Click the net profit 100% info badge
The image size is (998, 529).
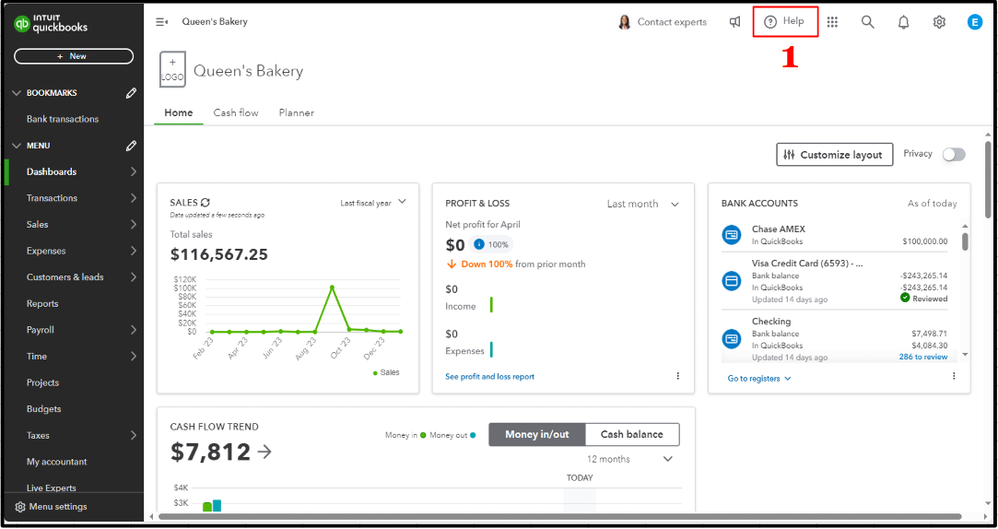[x=491, y=244]
